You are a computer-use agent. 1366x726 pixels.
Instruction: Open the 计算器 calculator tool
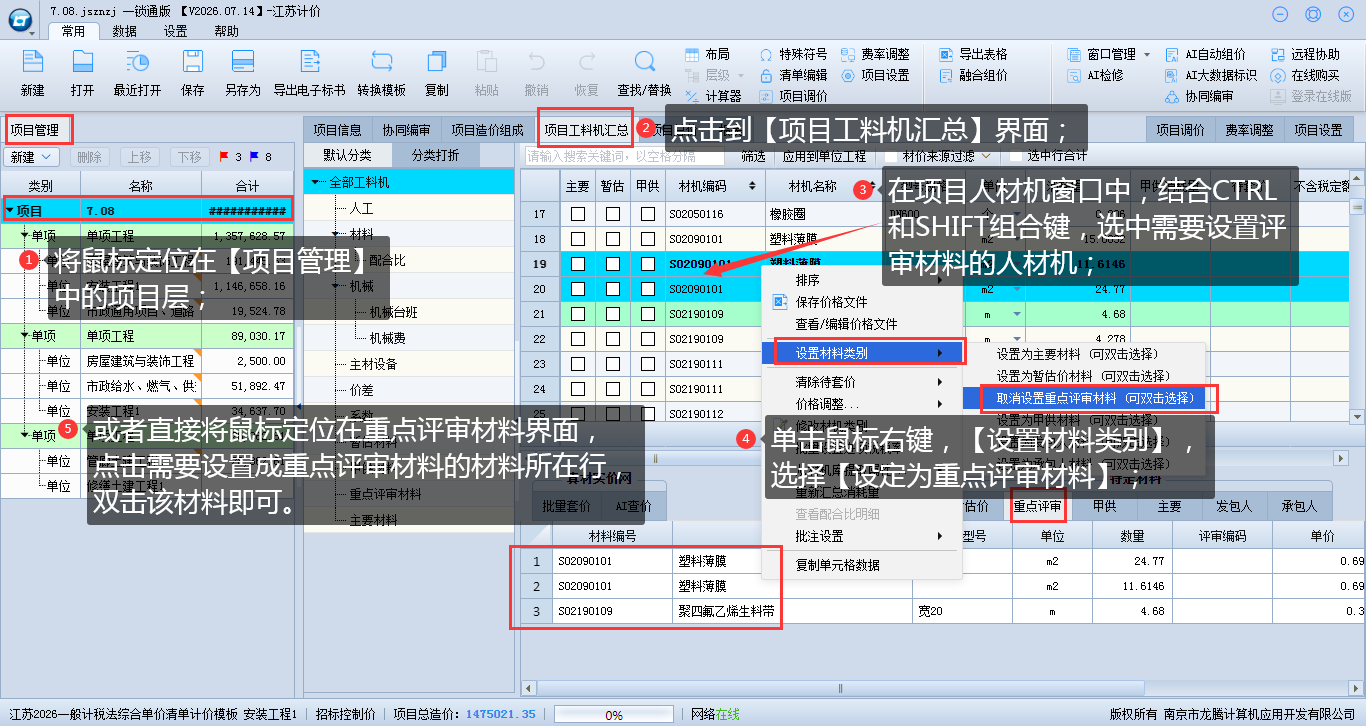coord(713,96)
